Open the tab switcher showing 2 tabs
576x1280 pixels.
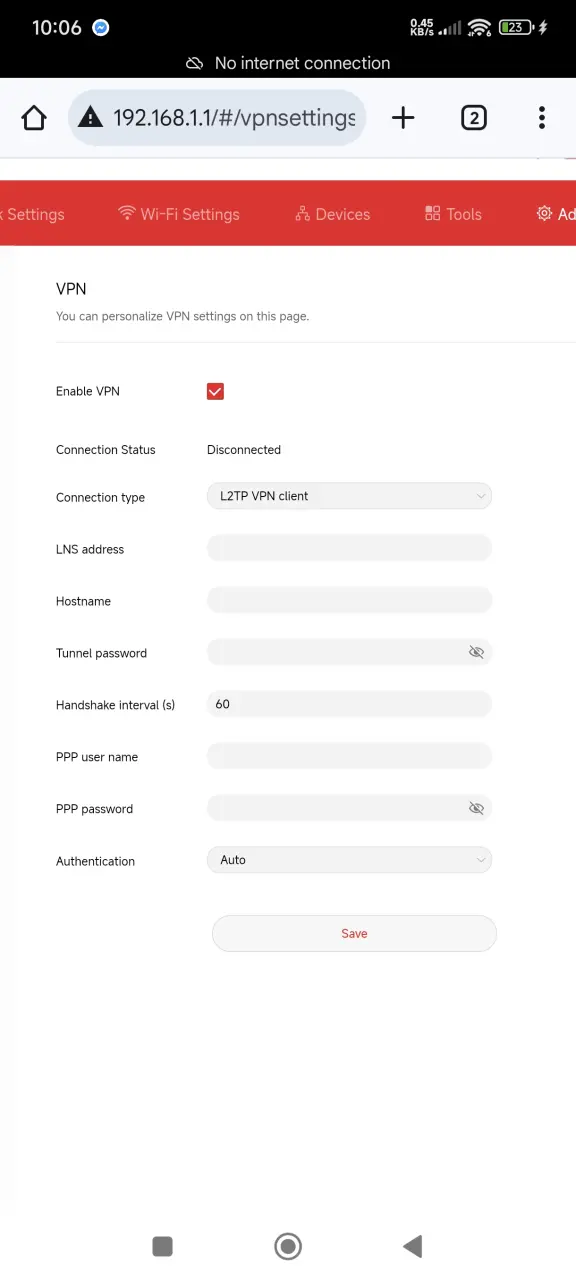click(x=474, y=118)
